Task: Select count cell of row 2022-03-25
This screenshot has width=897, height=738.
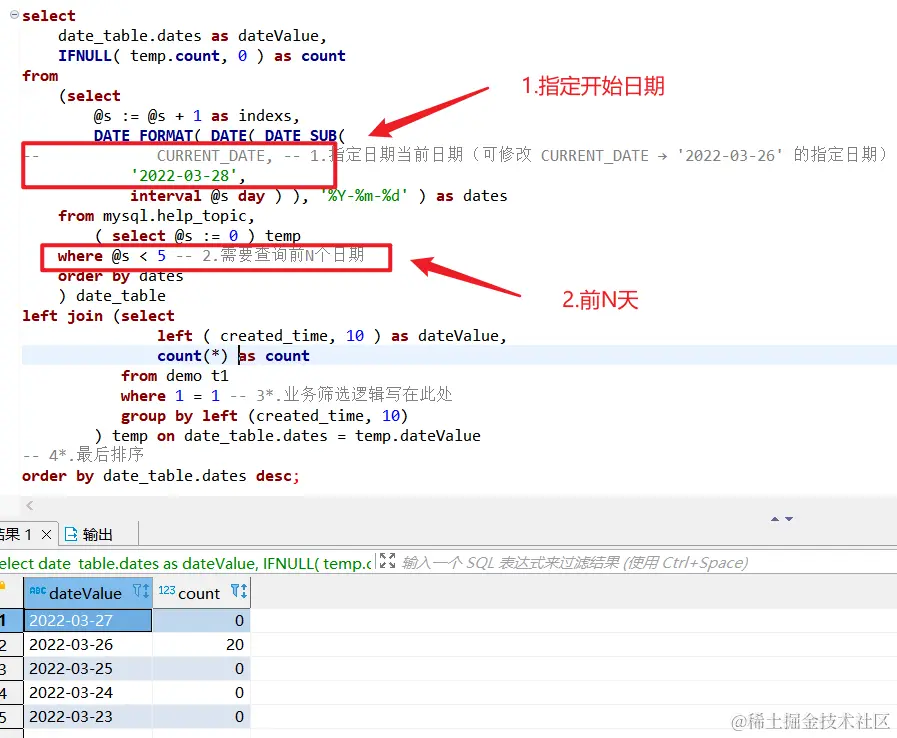Action: (x=201, y=669)
